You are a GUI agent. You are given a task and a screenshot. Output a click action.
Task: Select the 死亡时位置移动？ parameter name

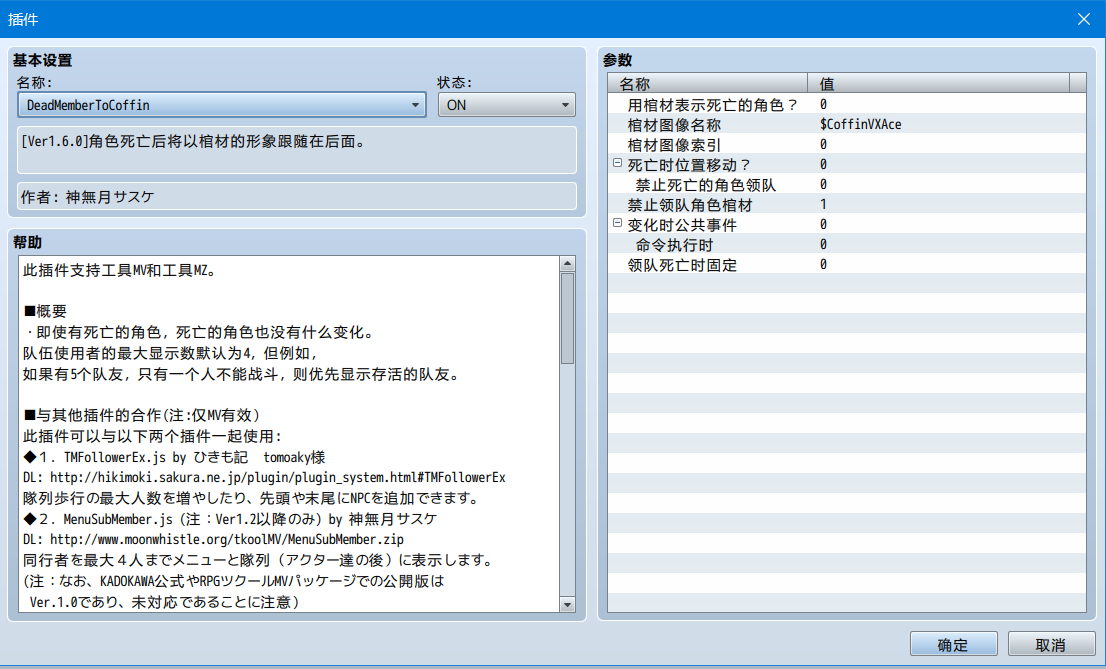688,164
